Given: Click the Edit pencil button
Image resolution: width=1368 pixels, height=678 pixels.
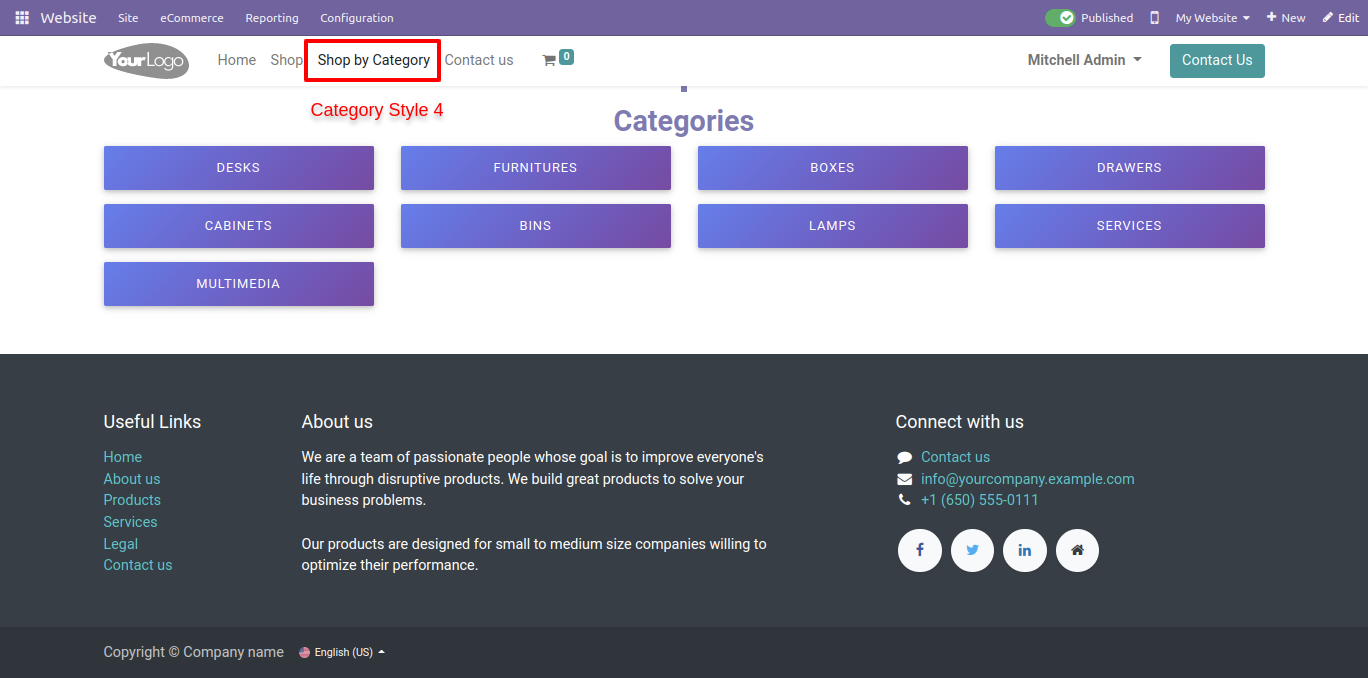Looking at the screenshot, I should click(x=1341, y=18).
